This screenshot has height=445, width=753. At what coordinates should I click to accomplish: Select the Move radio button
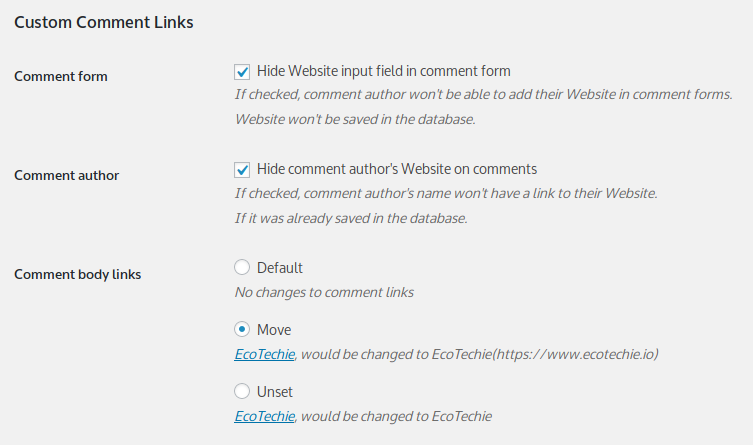[242, 329]
